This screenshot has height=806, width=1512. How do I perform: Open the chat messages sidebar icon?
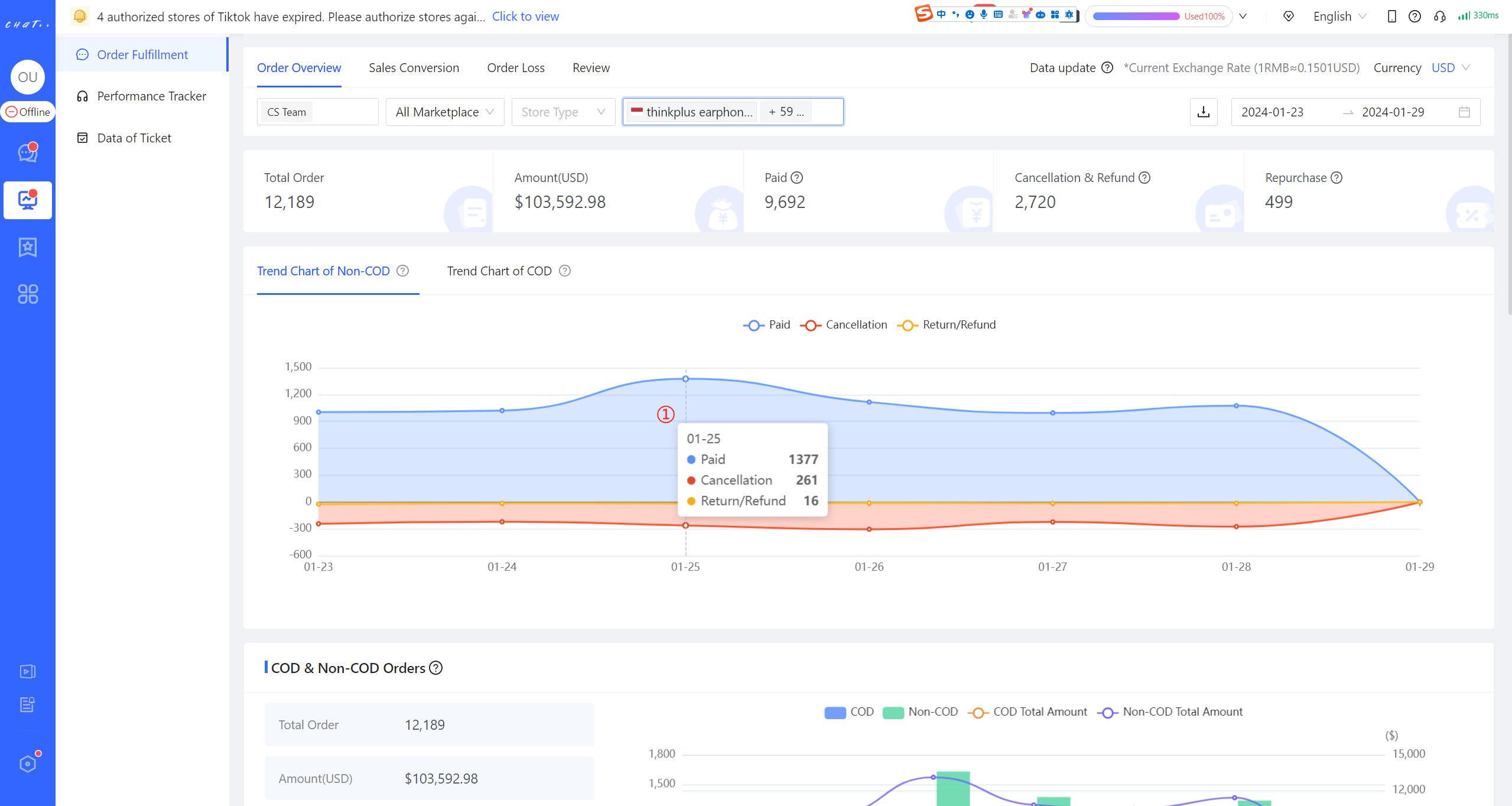tap(28, 152)
